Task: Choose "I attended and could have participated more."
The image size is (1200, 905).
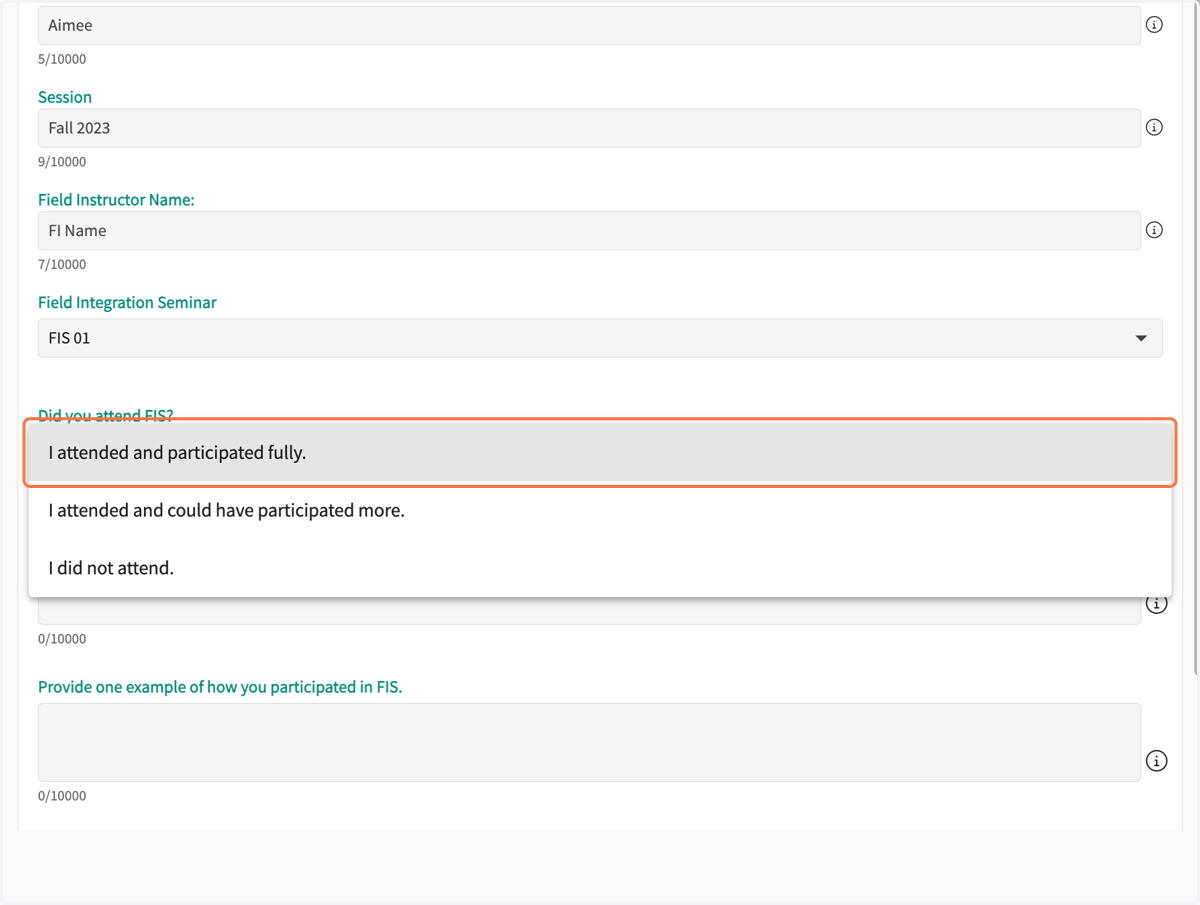Action: pyautogui.click(x=600, y=511)
